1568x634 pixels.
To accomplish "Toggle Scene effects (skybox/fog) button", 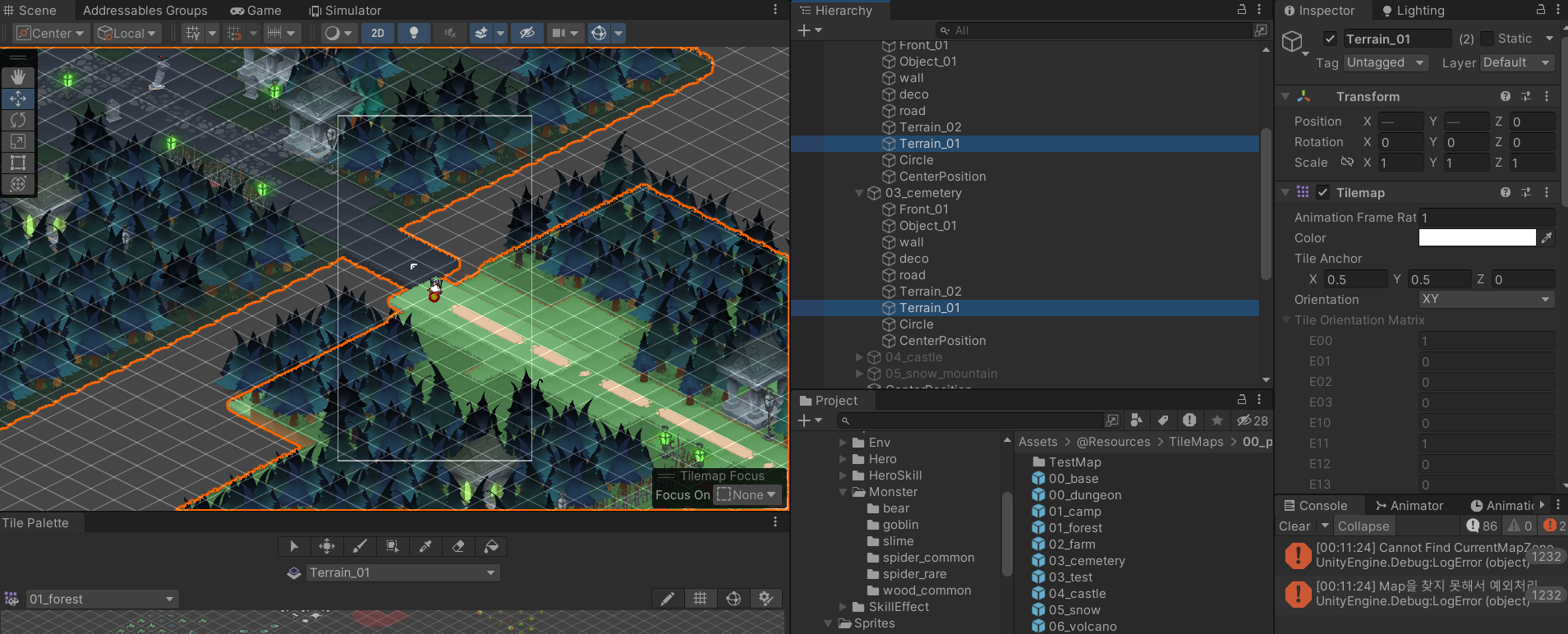I will (x=481, y=33).
